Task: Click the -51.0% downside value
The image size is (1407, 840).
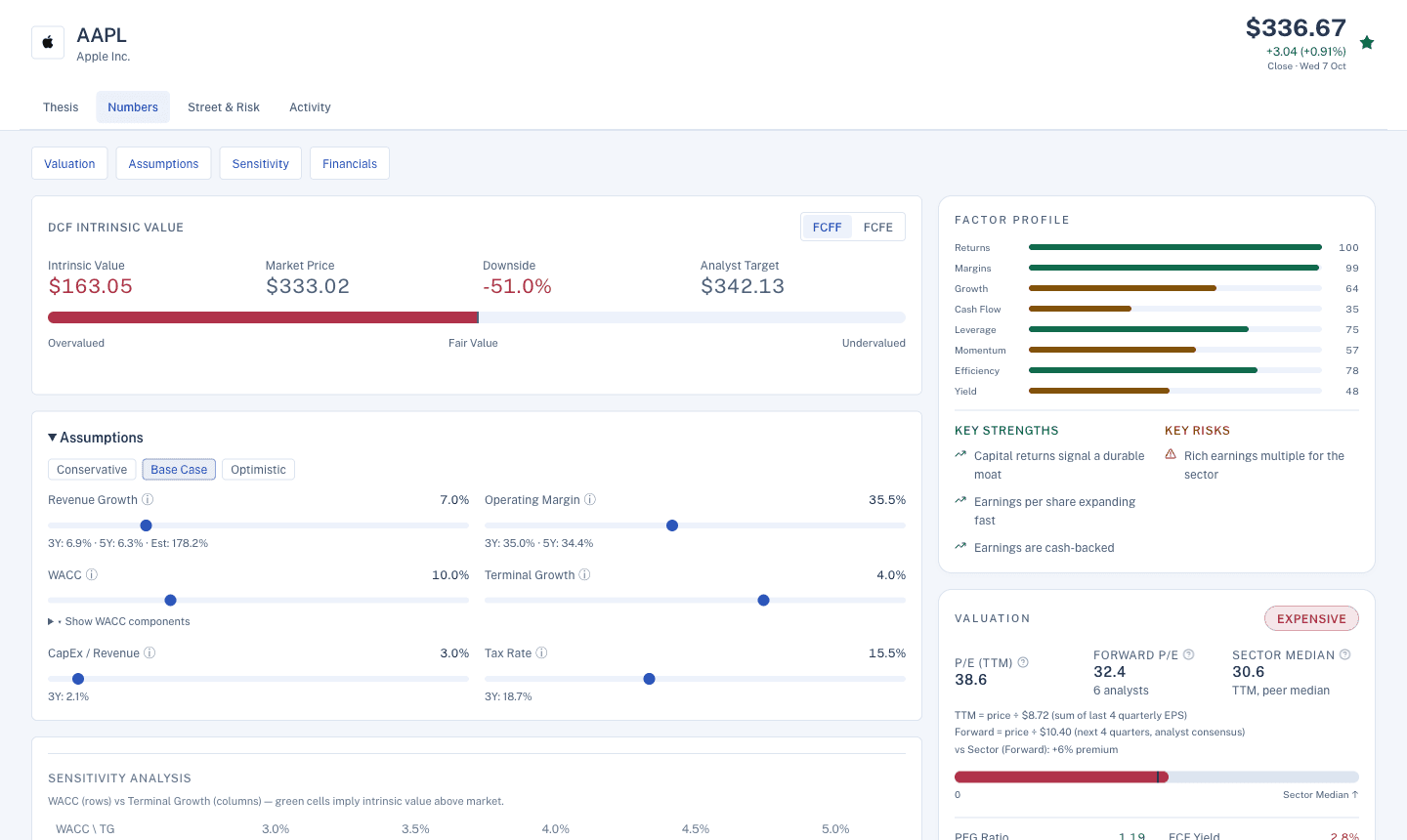Action: (x=517, y=286)
